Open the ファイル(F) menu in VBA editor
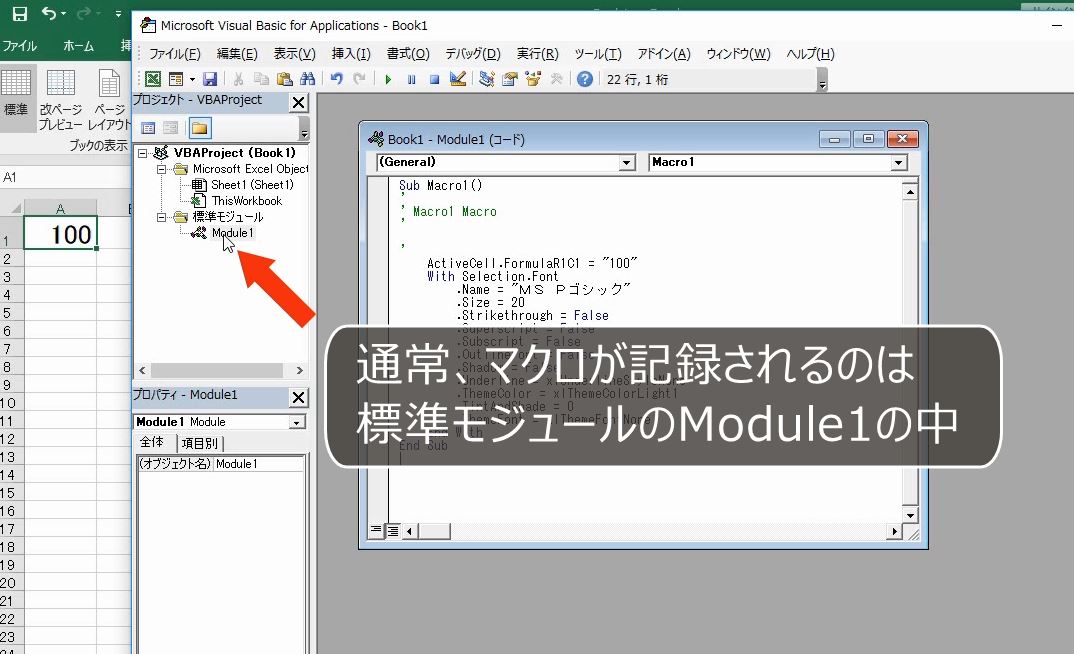This screenshot has height=654, width=1074. tap(175, 53)
